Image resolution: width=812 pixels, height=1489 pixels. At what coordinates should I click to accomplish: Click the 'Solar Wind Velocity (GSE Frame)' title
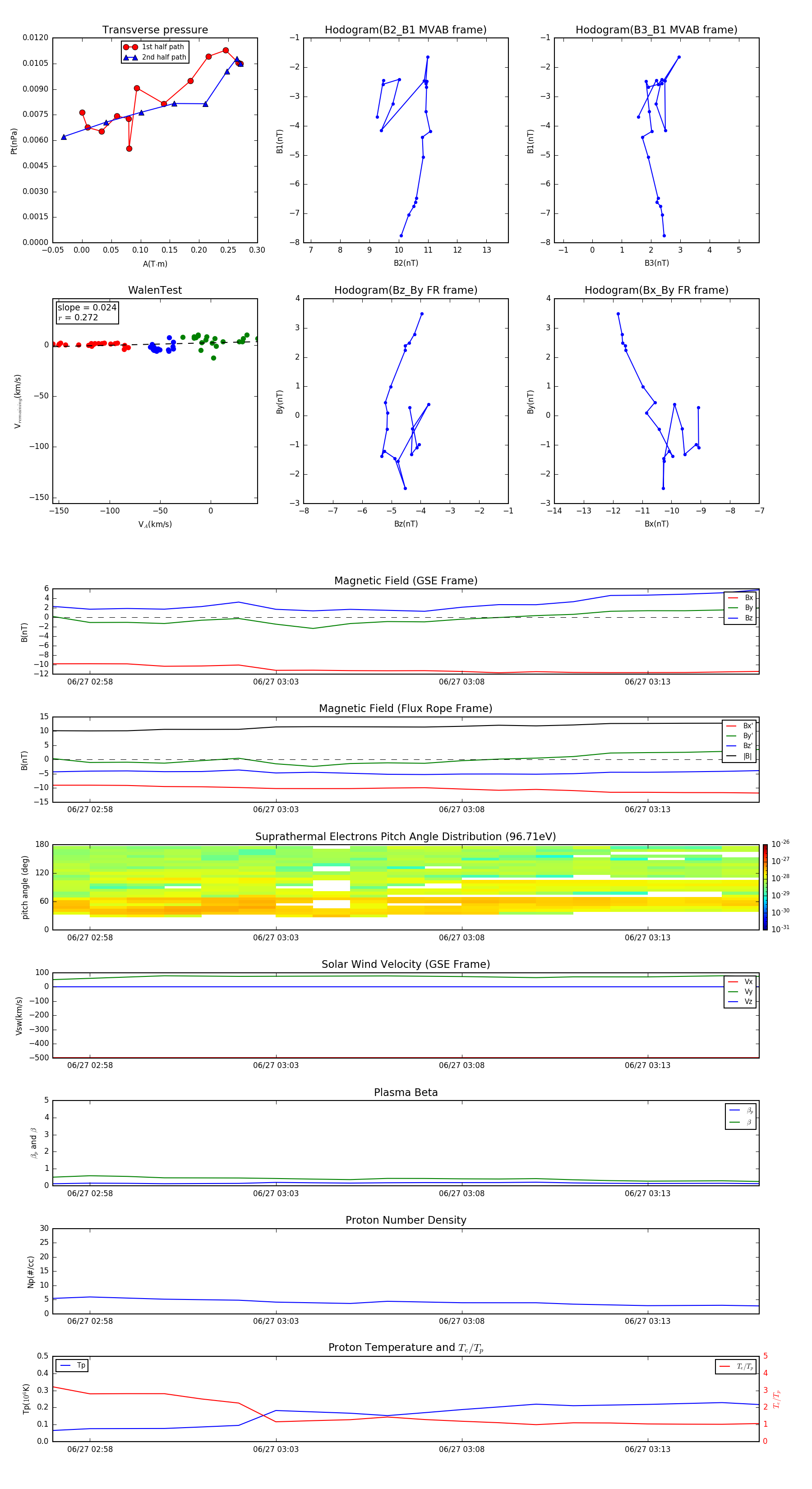pos(406,965)
